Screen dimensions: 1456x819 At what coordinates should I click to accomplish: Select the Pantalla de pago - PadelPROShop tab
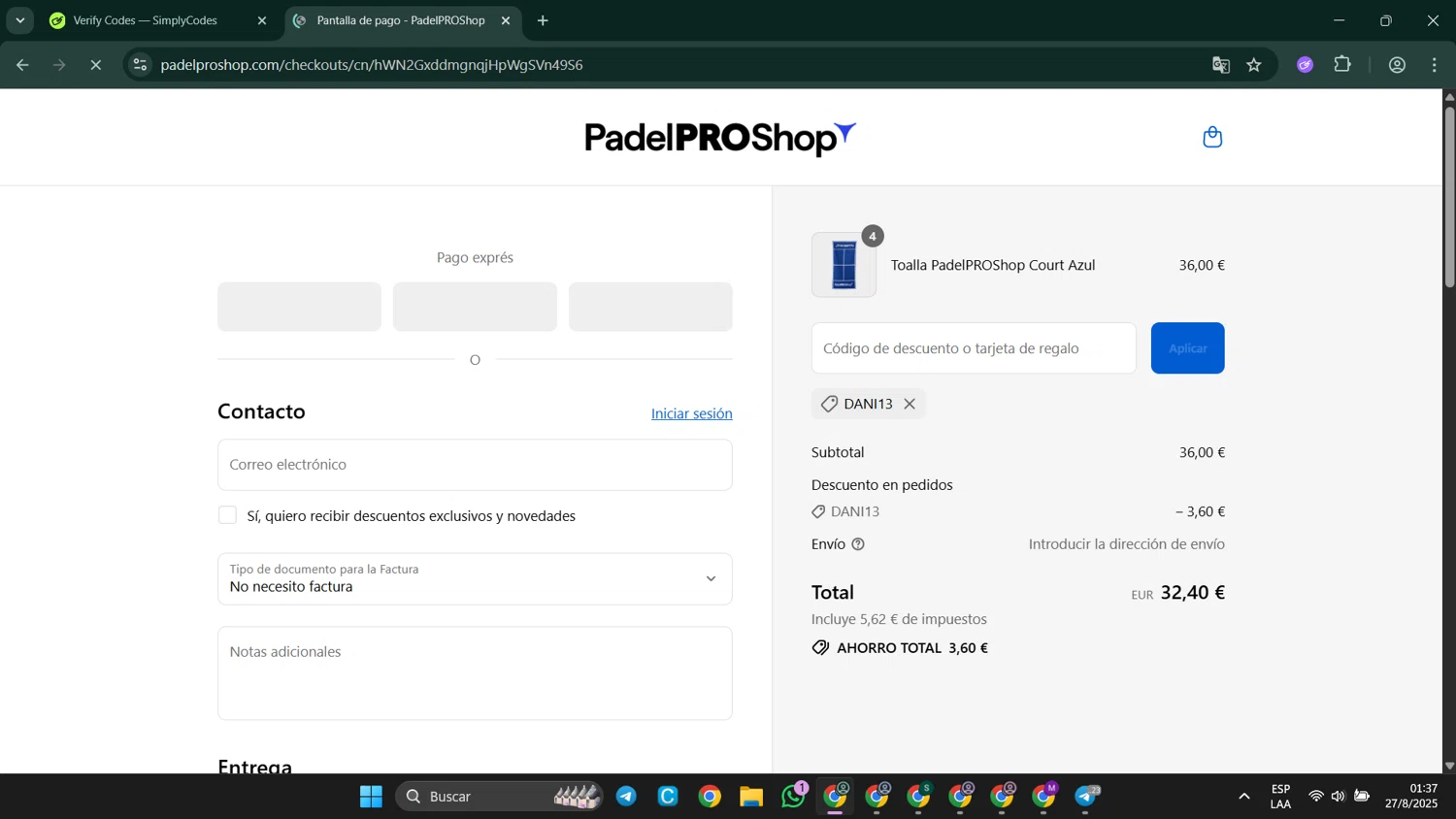400,20
